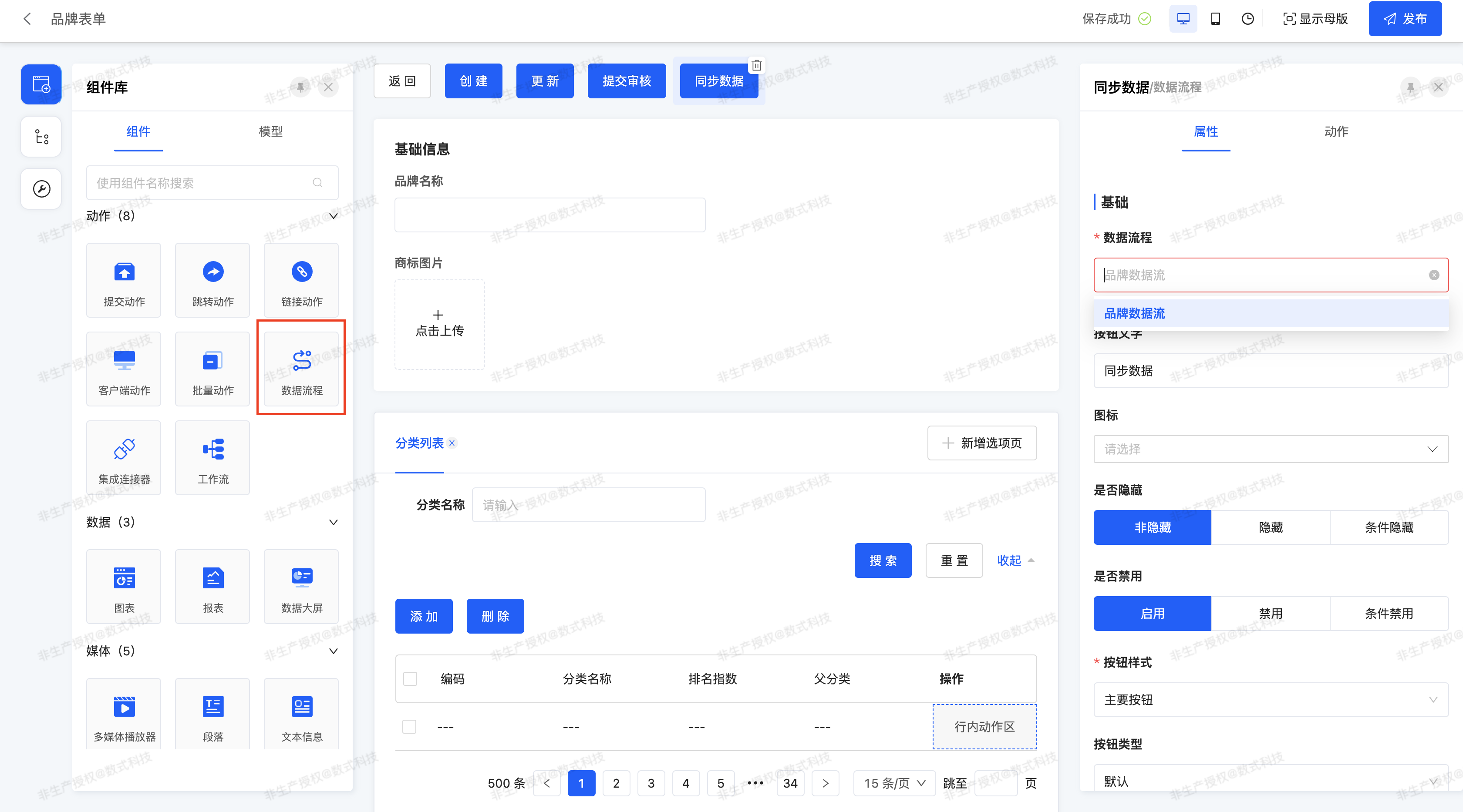Viewport: 1463px width, 812px height.
Task: Tick the table header select-all checkbox
Action: 410,679
